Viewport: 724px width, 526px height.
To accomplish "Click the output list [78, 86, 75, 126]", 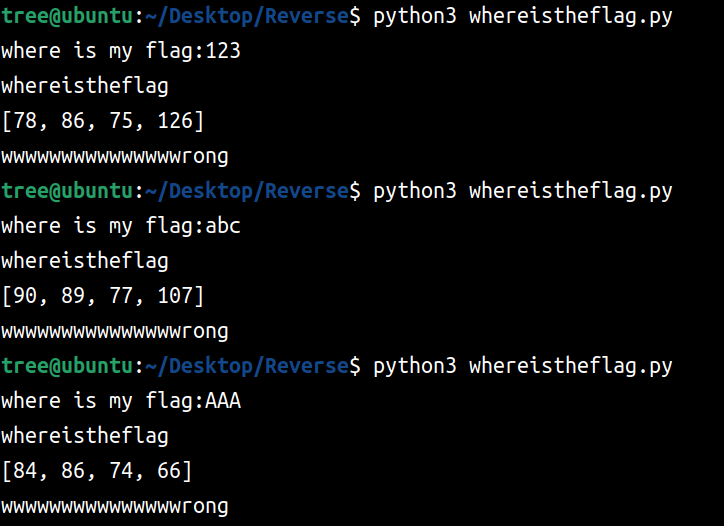I will click(x=103, y=121).
